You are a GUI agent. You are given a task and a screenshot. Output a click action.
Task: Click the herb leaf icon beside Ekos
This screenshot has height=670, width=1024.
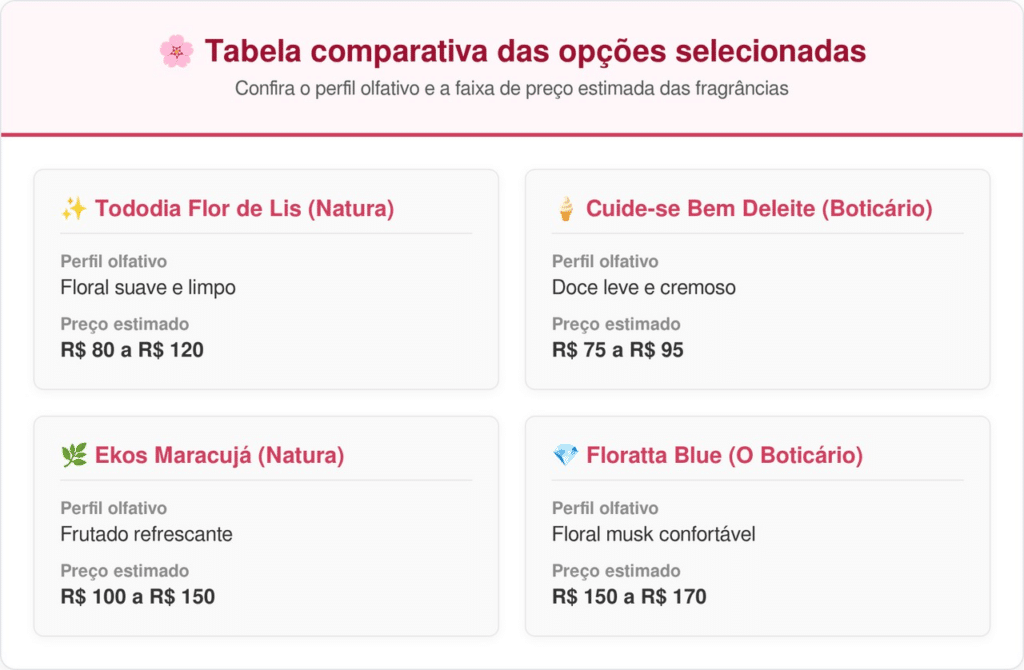click(x=74, y=456)
